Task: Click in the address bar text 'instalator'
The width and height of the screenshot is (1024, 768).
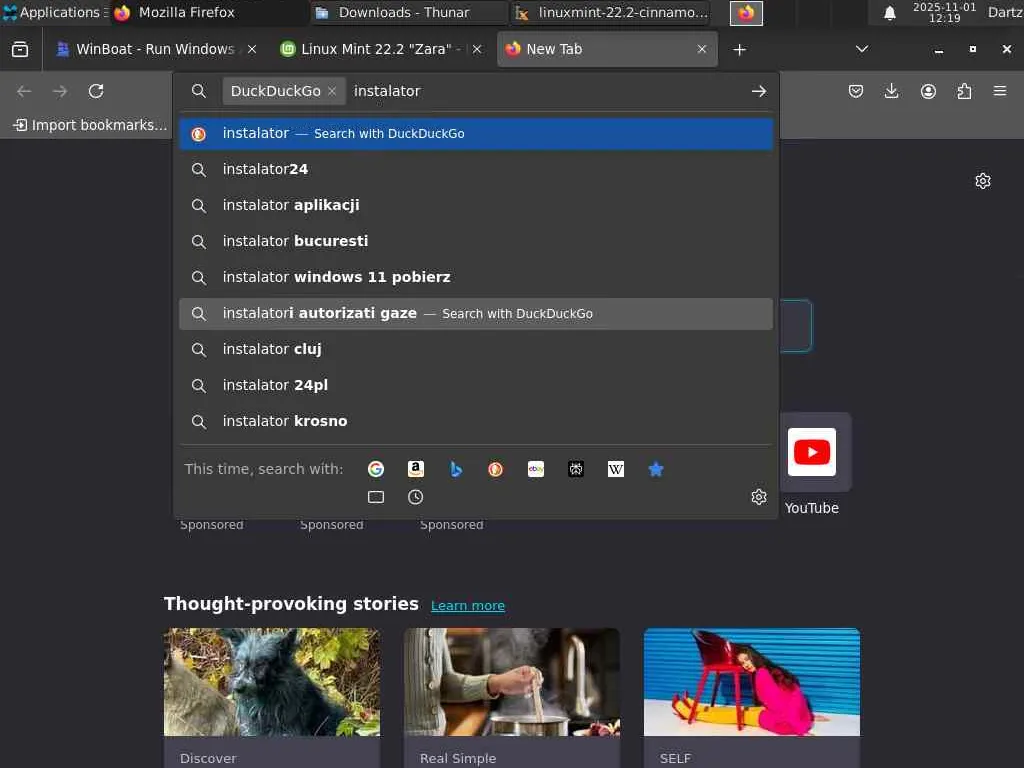Action: (x=387, y=91)
